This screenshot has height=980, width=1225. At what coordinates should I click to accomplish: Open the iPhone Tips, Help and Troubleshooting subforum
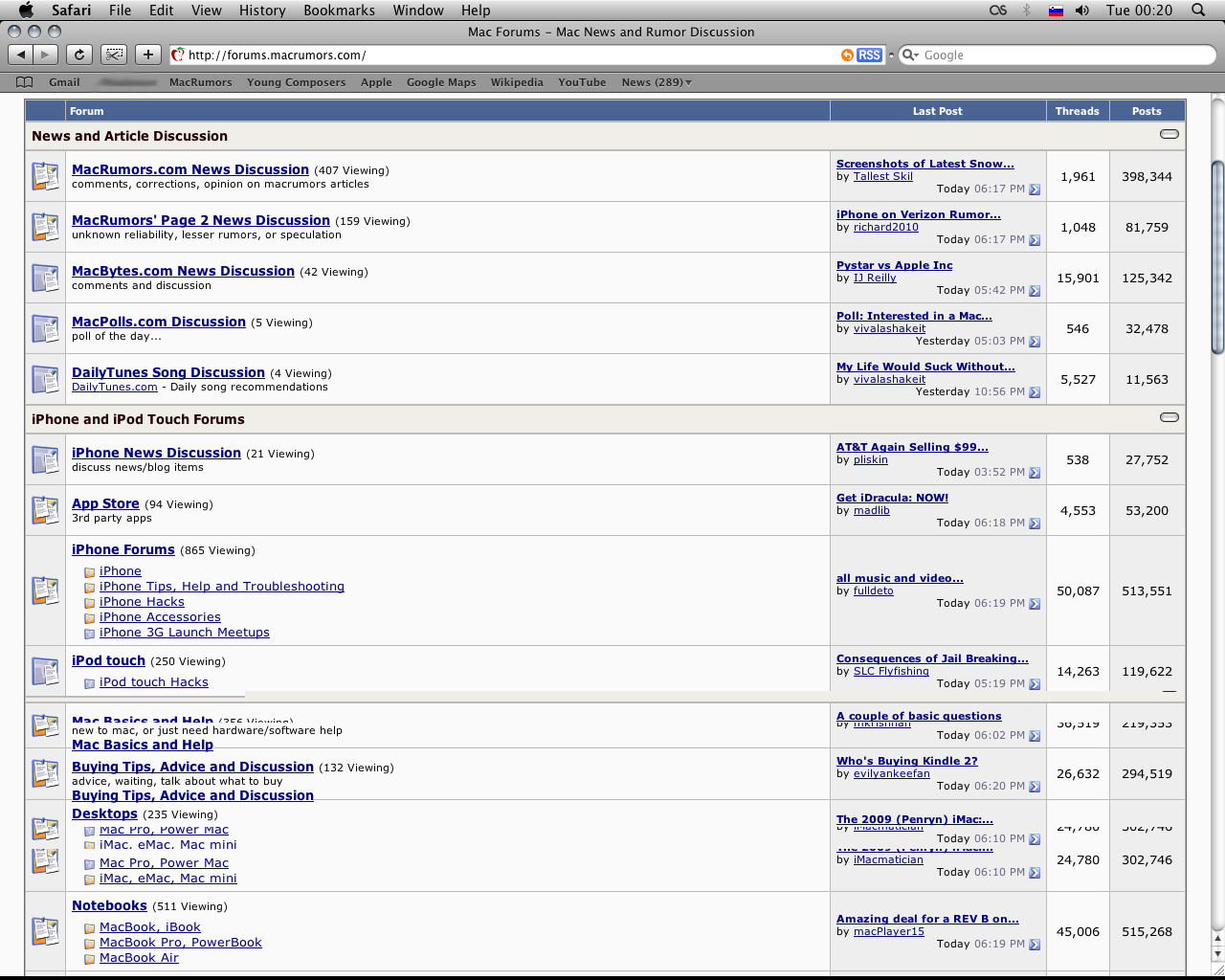tap(222, 587)
